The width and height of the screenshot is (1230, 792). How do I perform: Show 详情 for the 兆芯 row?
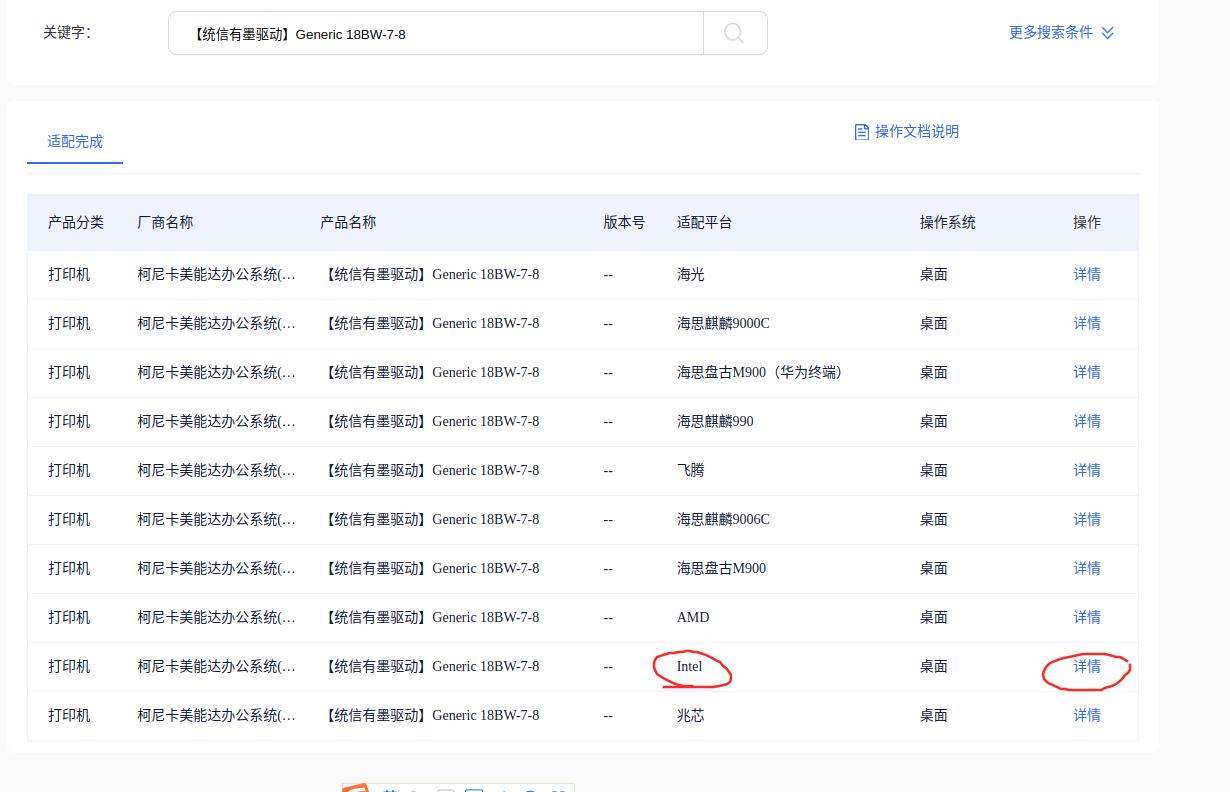(1087, 715)
